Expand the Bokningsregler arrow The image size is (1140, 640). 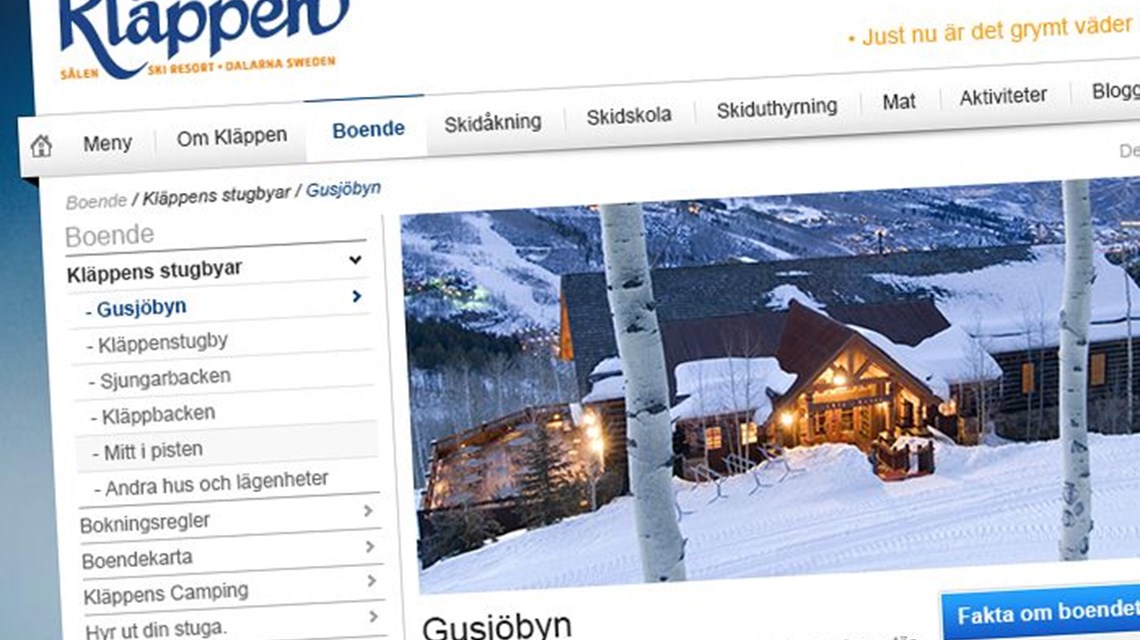[x=369, y=511]
